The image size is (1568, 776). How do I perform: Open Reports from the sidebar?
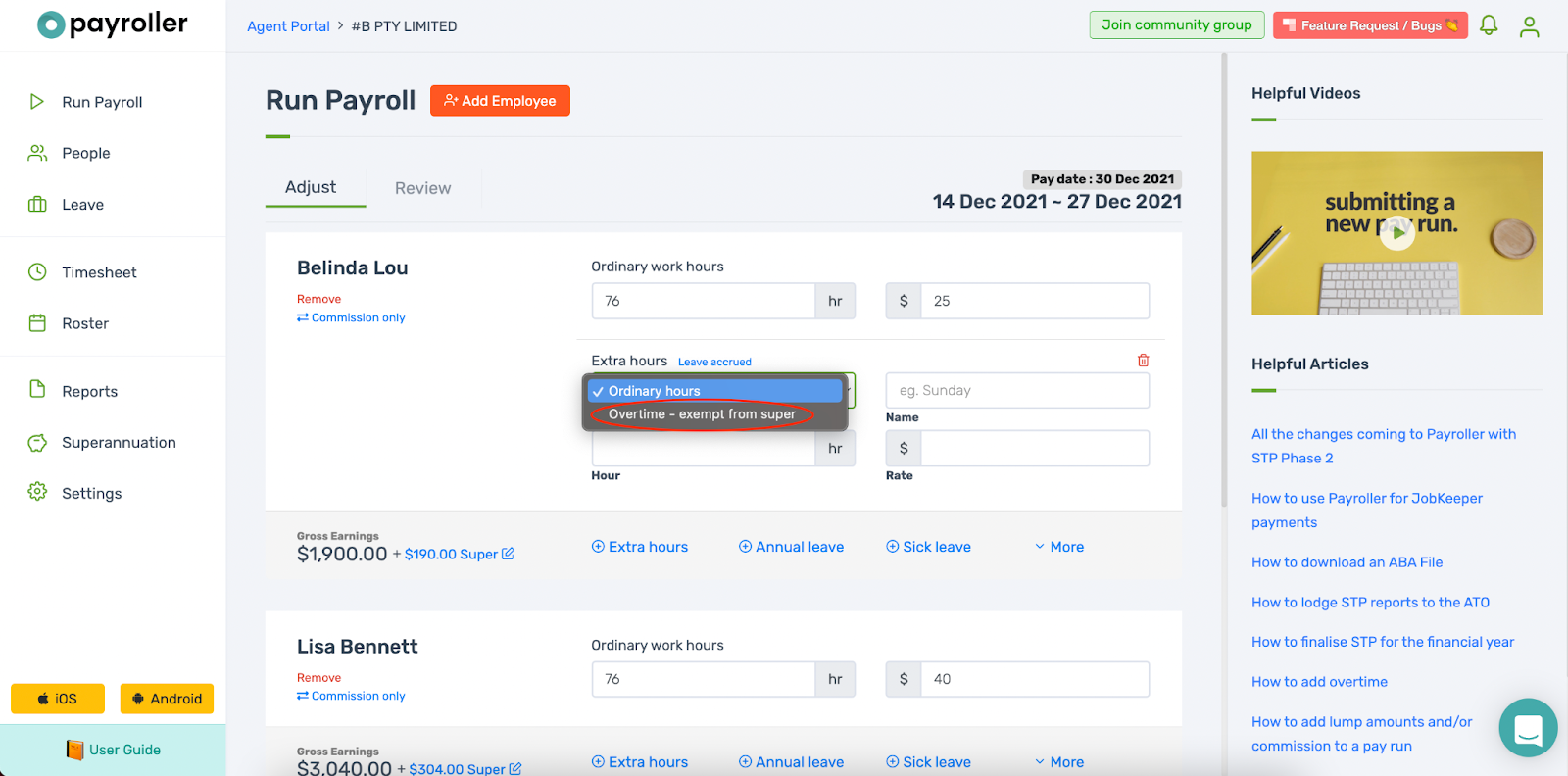click(x=89, y=391)
